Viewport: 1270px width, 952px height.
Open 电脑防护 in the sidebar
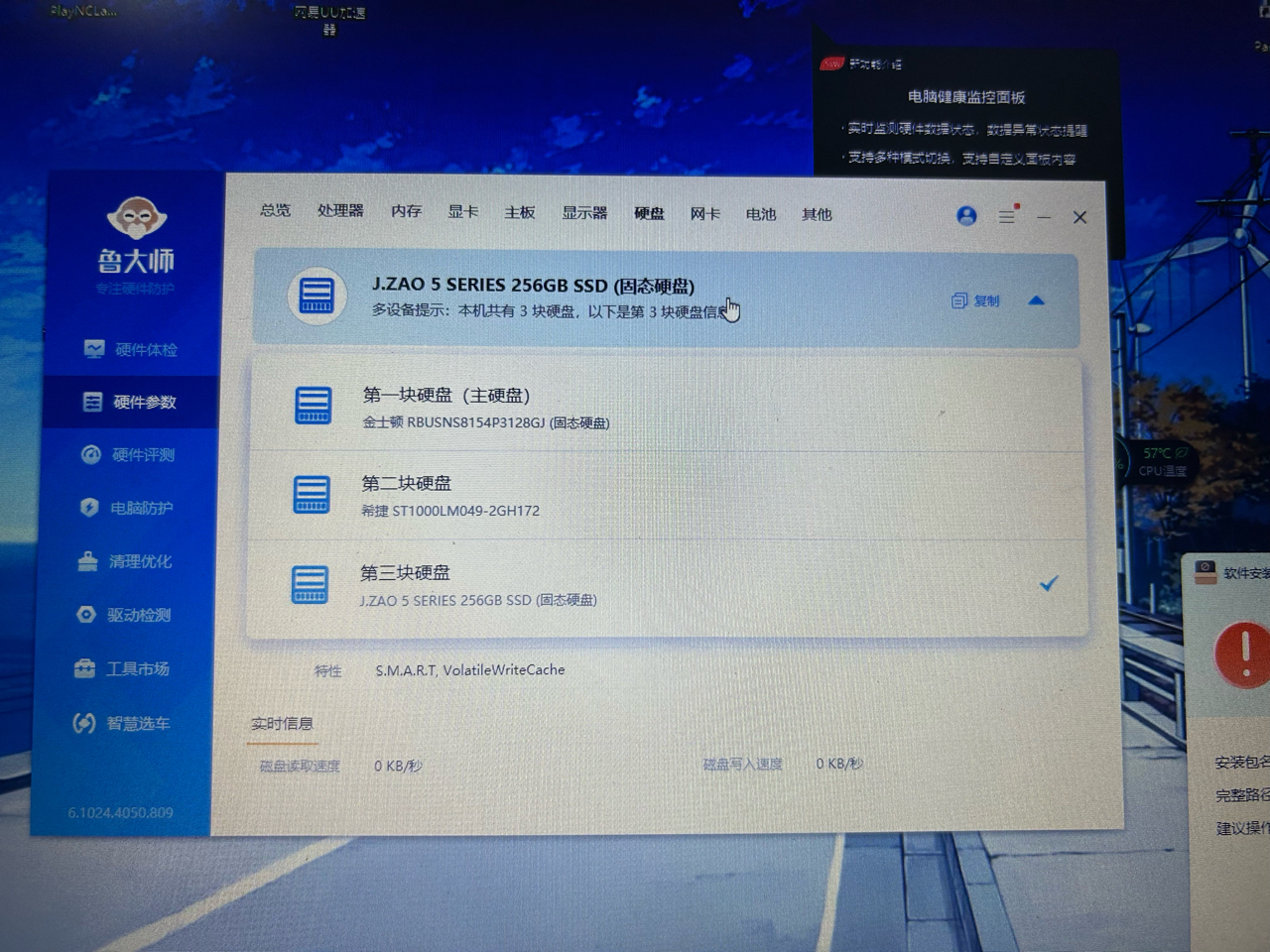click(126, 508)
